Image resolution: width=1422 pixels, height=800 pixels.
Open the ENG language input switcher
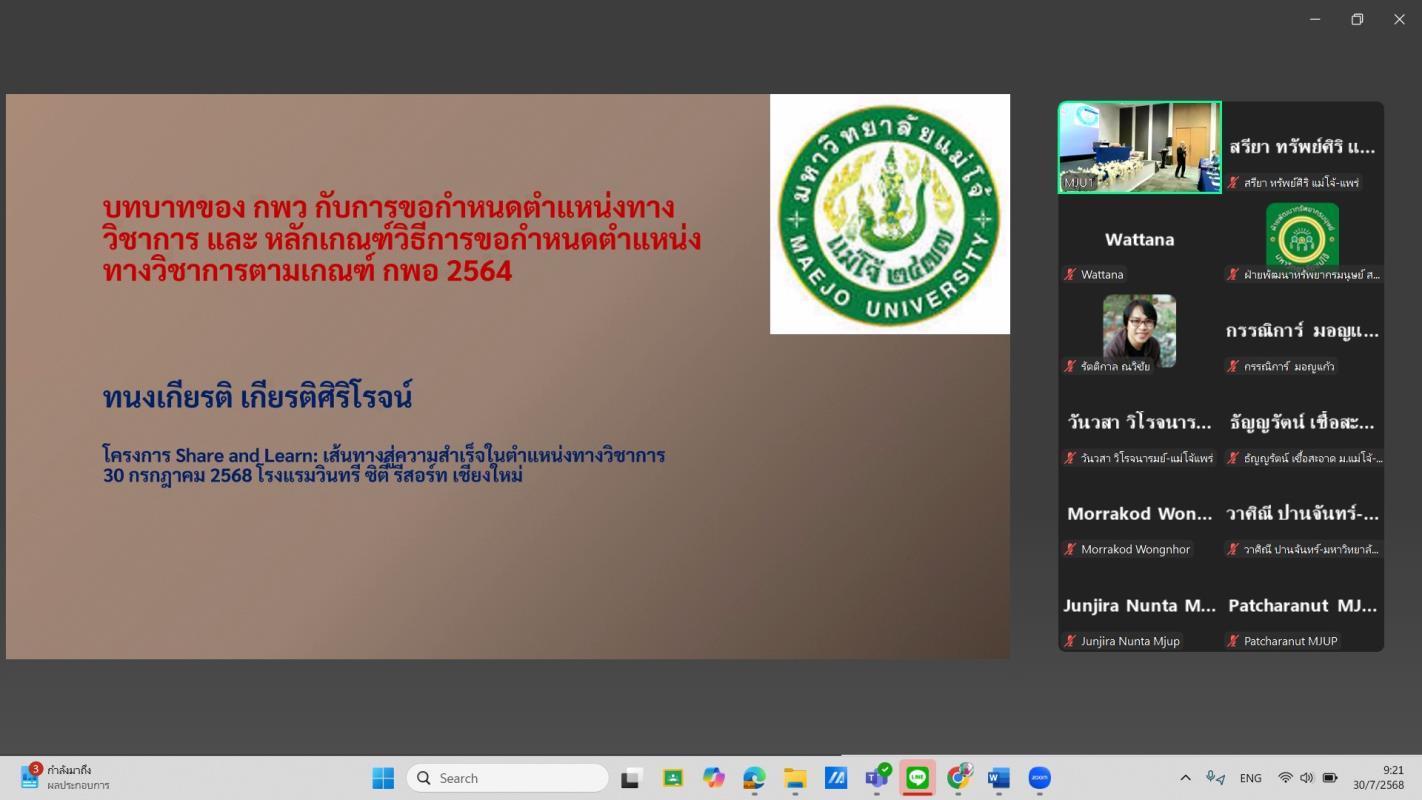tap(1250, 778)
